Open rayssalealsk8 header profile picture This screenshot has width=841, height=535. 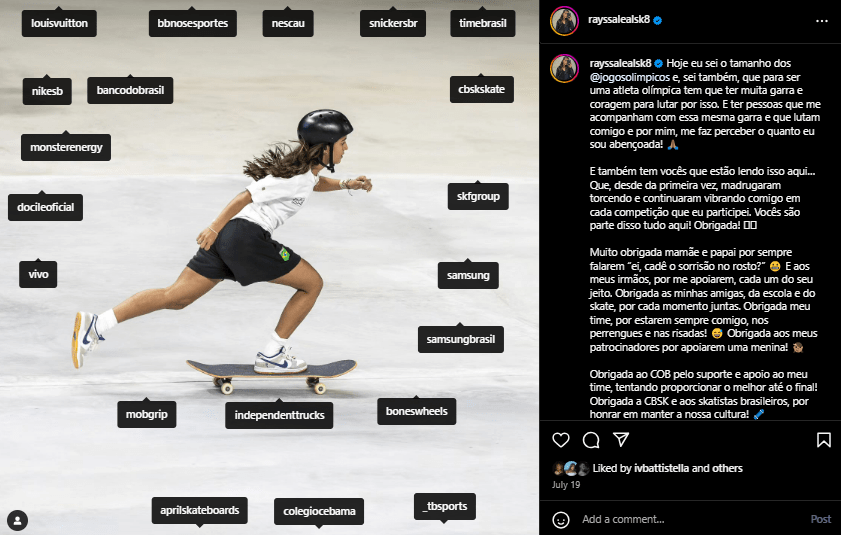click(564, 21)
